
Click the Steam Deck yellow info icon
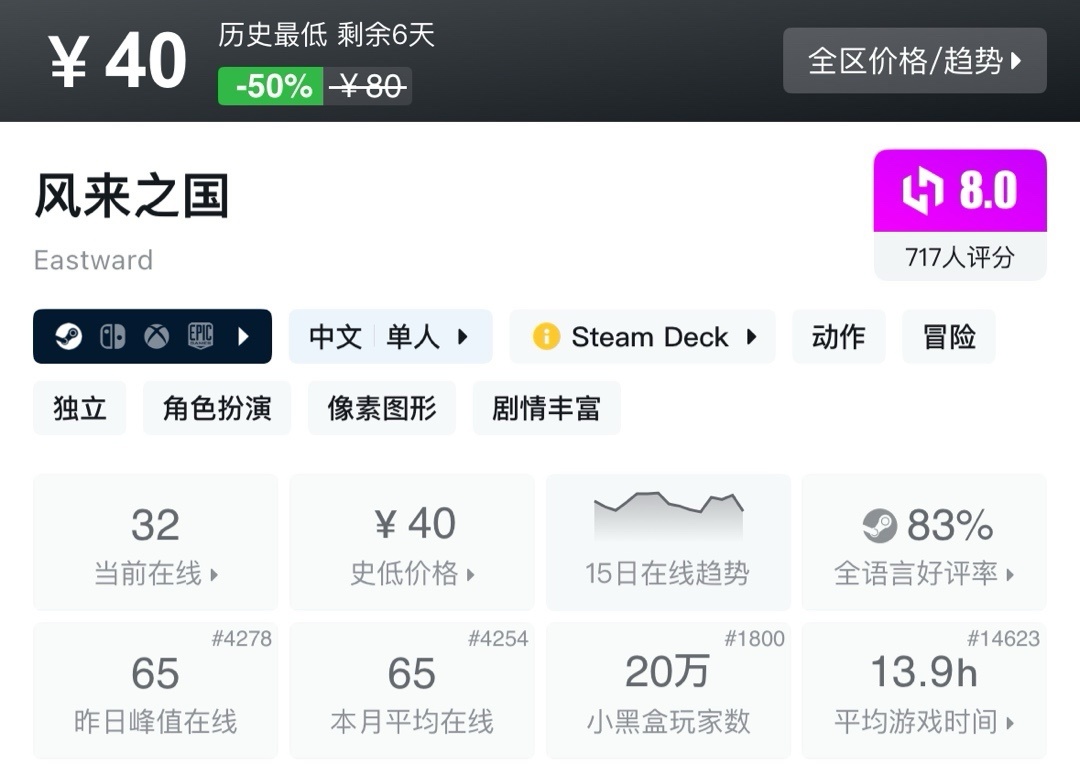(546, 337)
